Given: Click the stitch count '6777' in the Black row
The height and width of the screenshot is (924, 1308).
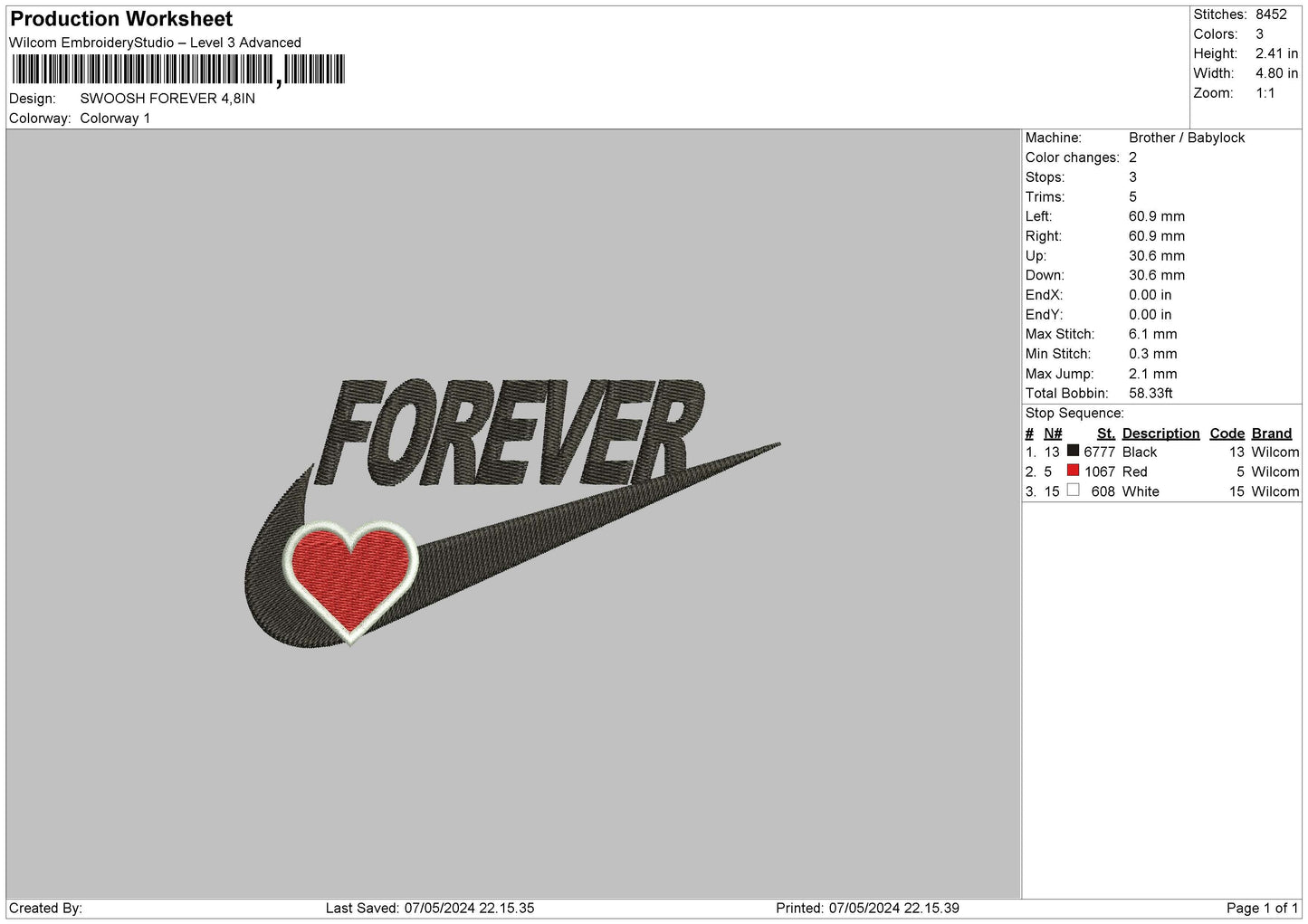Looking at the screenshot, I should pyautogui.click(x=1100, y=452).
